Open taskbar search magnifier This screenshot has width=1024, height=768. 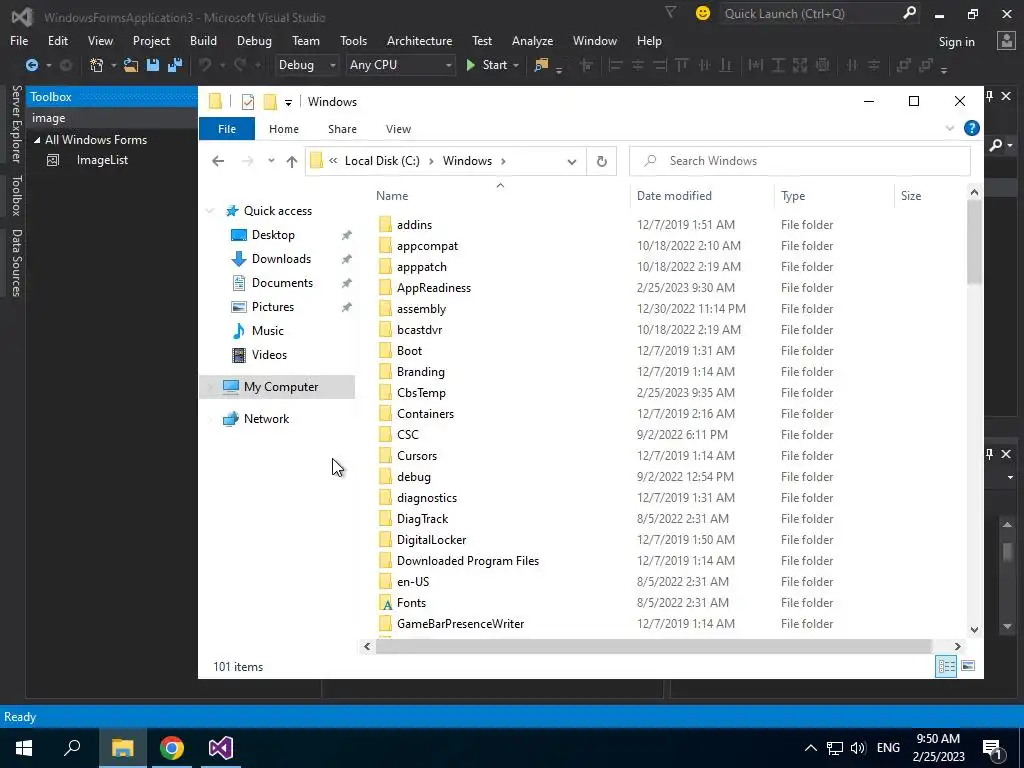coord(72,748)
